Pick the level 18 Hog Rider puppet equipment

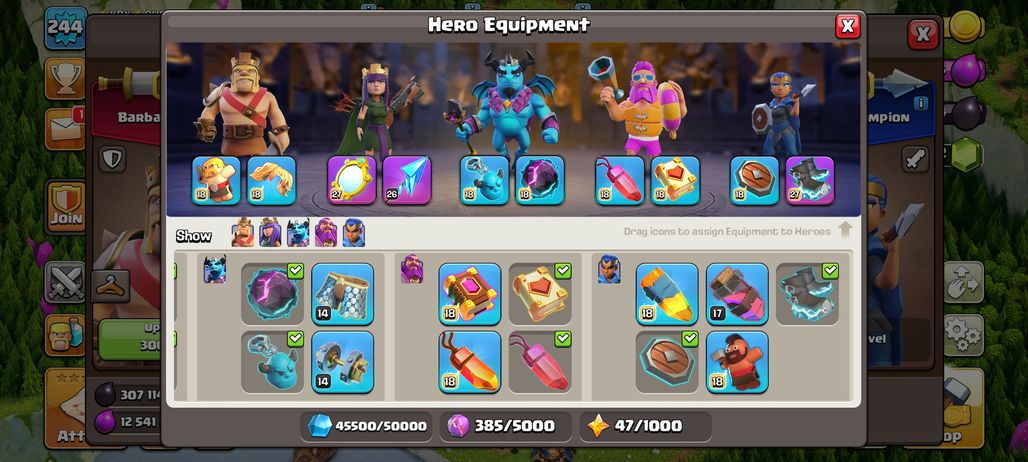click(738, 362)
